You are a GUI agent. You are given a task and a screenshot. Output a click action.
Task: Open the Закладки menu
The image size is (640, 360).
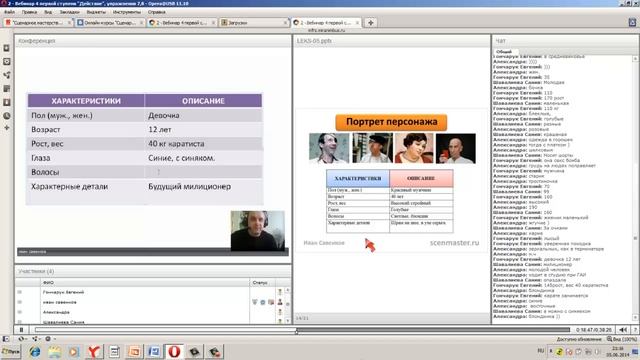point(69,12)
